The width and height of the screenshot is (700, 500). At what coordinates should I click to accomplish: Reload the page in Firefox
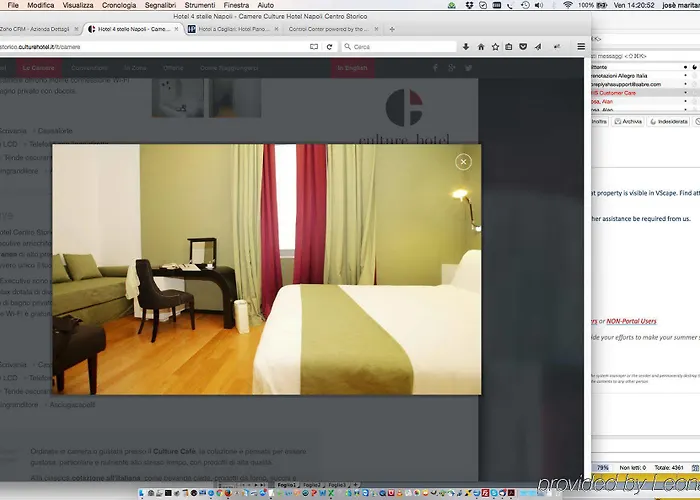tap(329, 47)
